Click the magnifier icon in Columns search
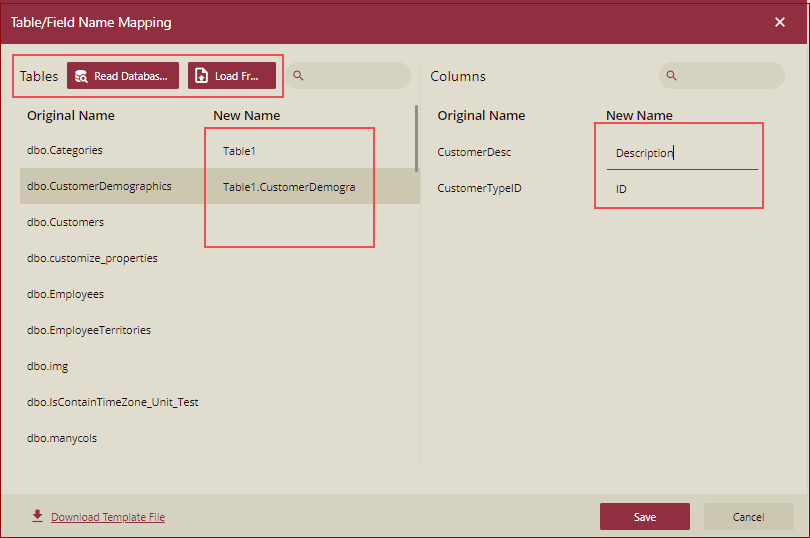 [x=671, y=75]
